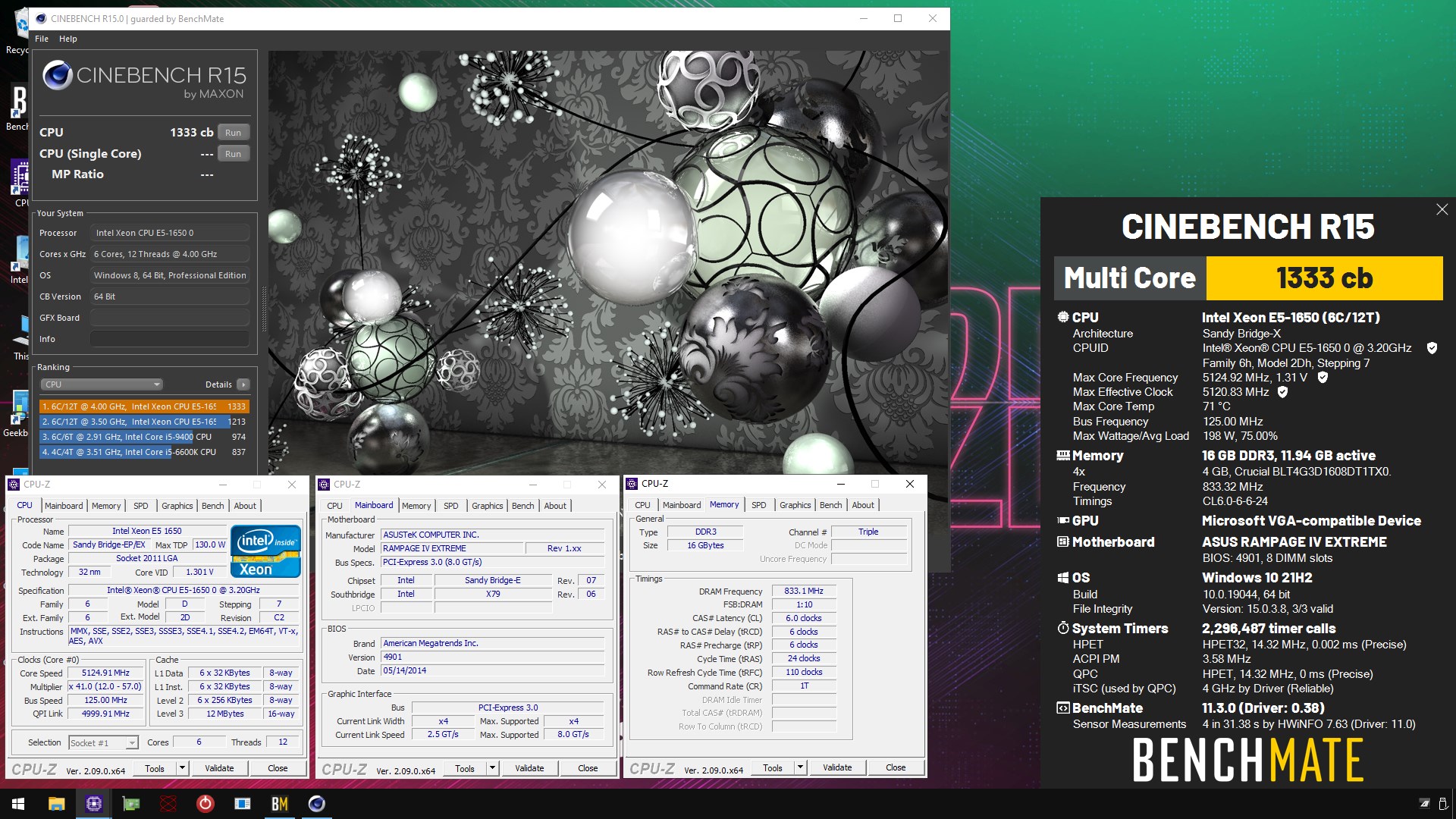Open Windows Start menu
This screenshot has width=1456, height=819.
pyautogui.click(x=18, y=804)
